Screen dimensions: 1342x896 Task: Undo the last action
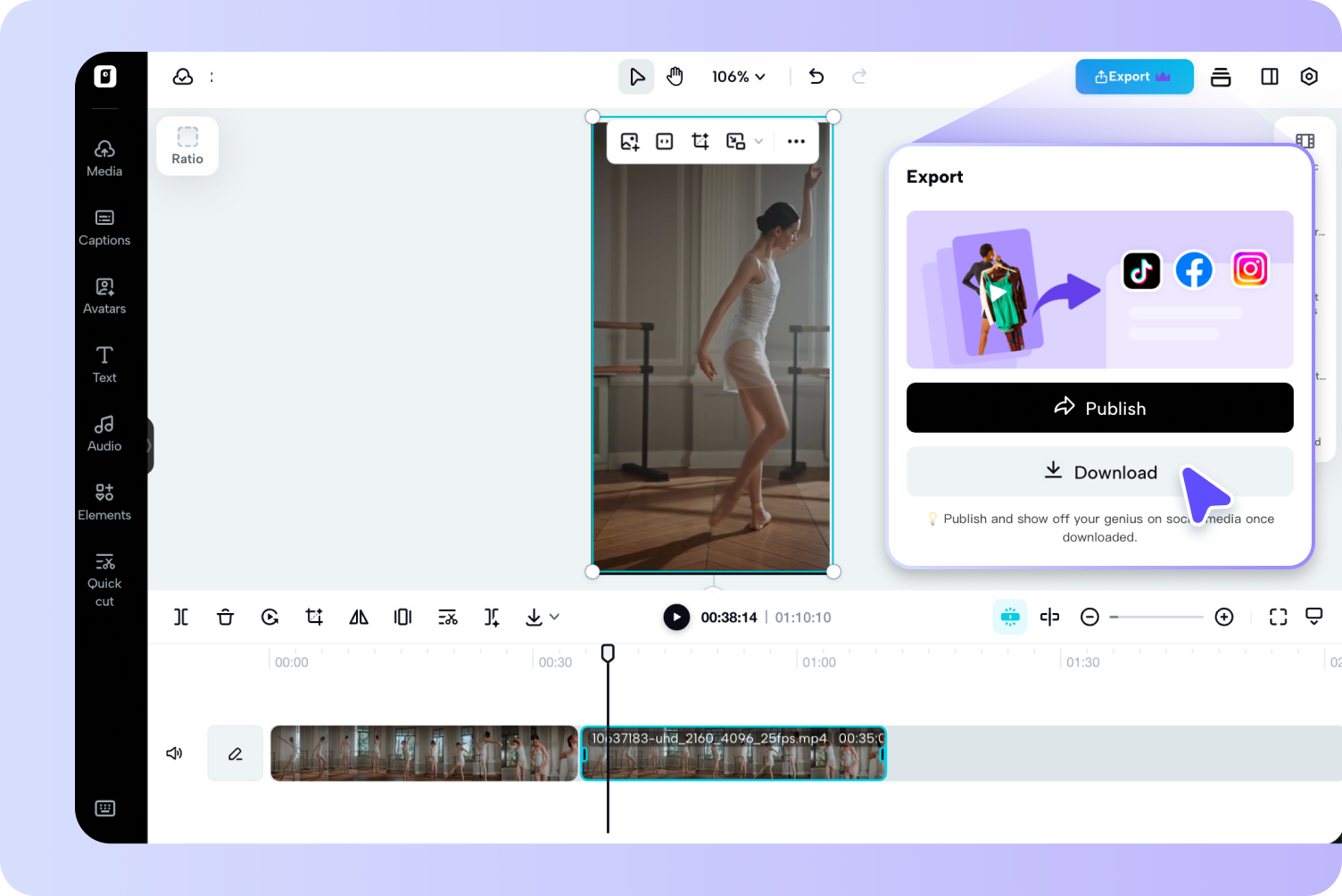816,77
